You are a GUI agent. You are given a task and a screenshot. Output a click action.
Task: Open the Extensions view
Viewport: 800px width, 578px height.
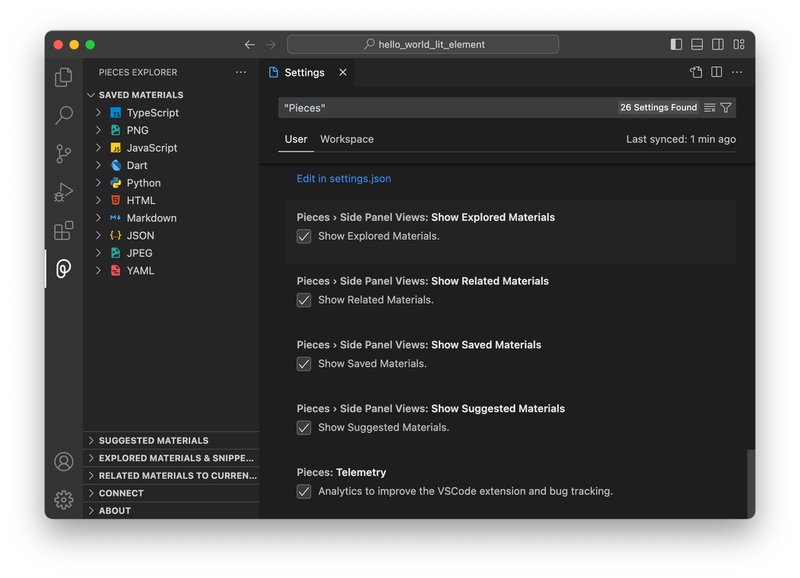62,228
